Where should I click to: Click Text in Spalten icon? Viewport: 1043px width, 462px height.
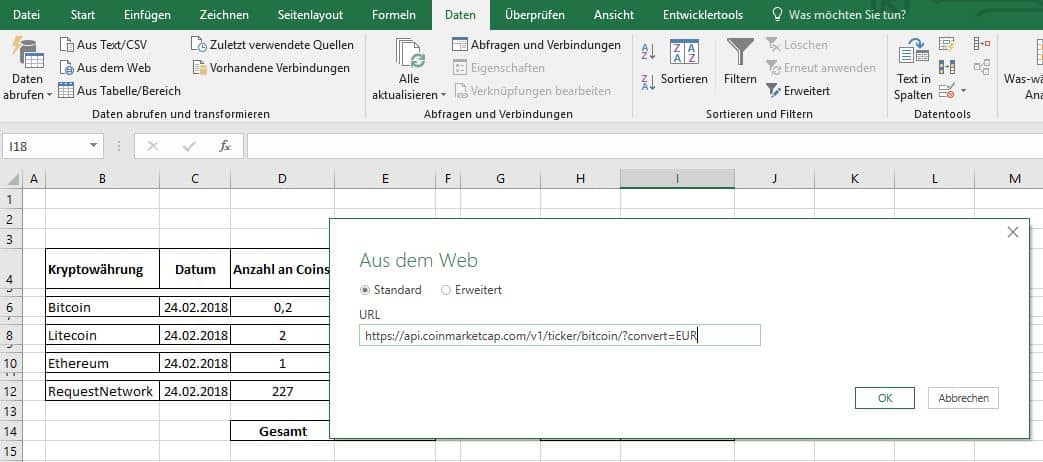click(x=913, y=53)
